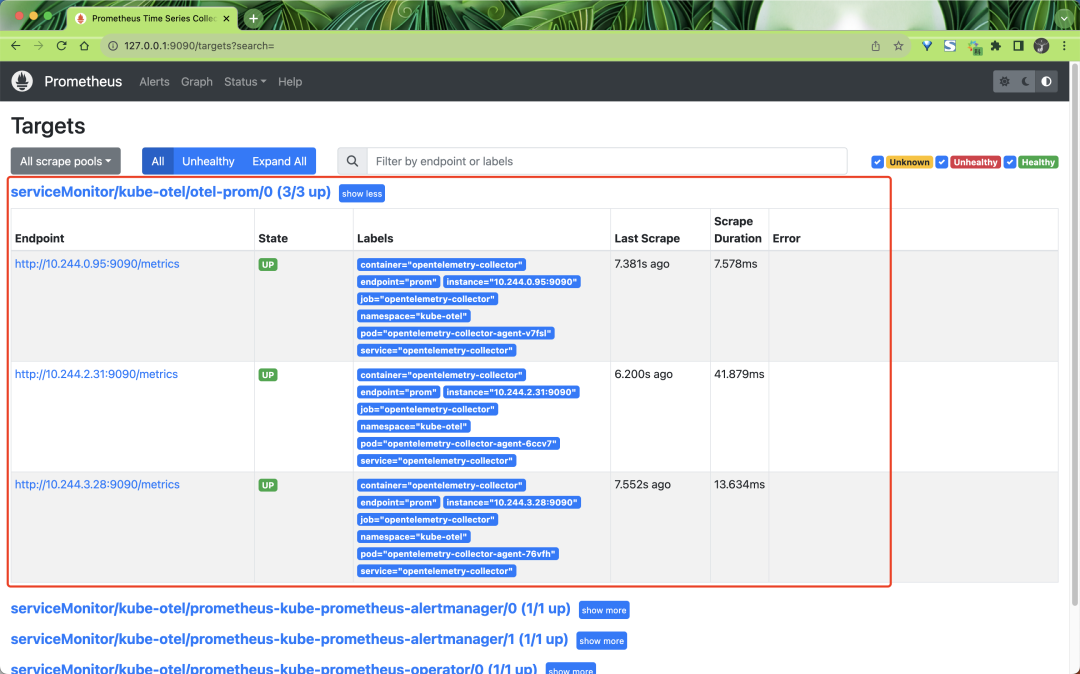Screen dimensions: 1080x674
Task: Click serviceMonitor/kube-otel/otel-prom/0 heading link
Action: click(171, 192)
